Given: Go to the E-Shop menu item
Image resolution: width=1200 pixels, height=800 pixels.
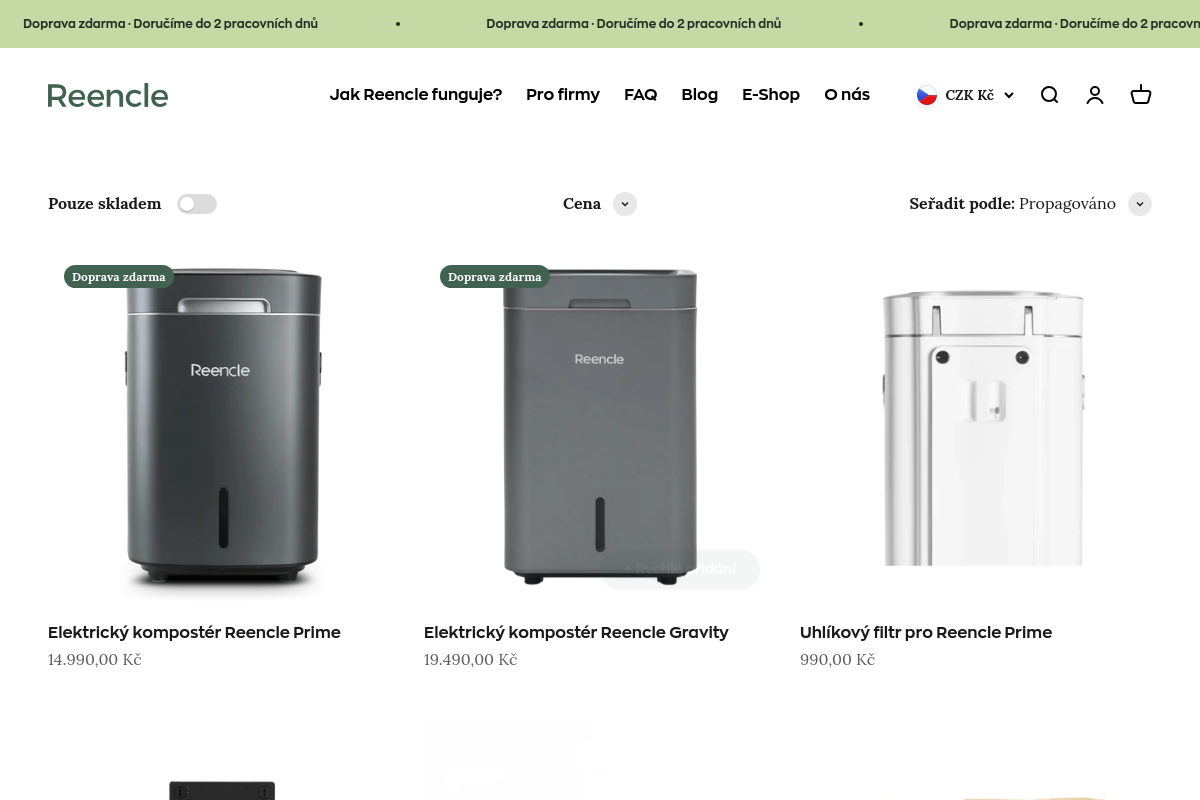Looking at the screenshot, I should (x=770, y=95).
